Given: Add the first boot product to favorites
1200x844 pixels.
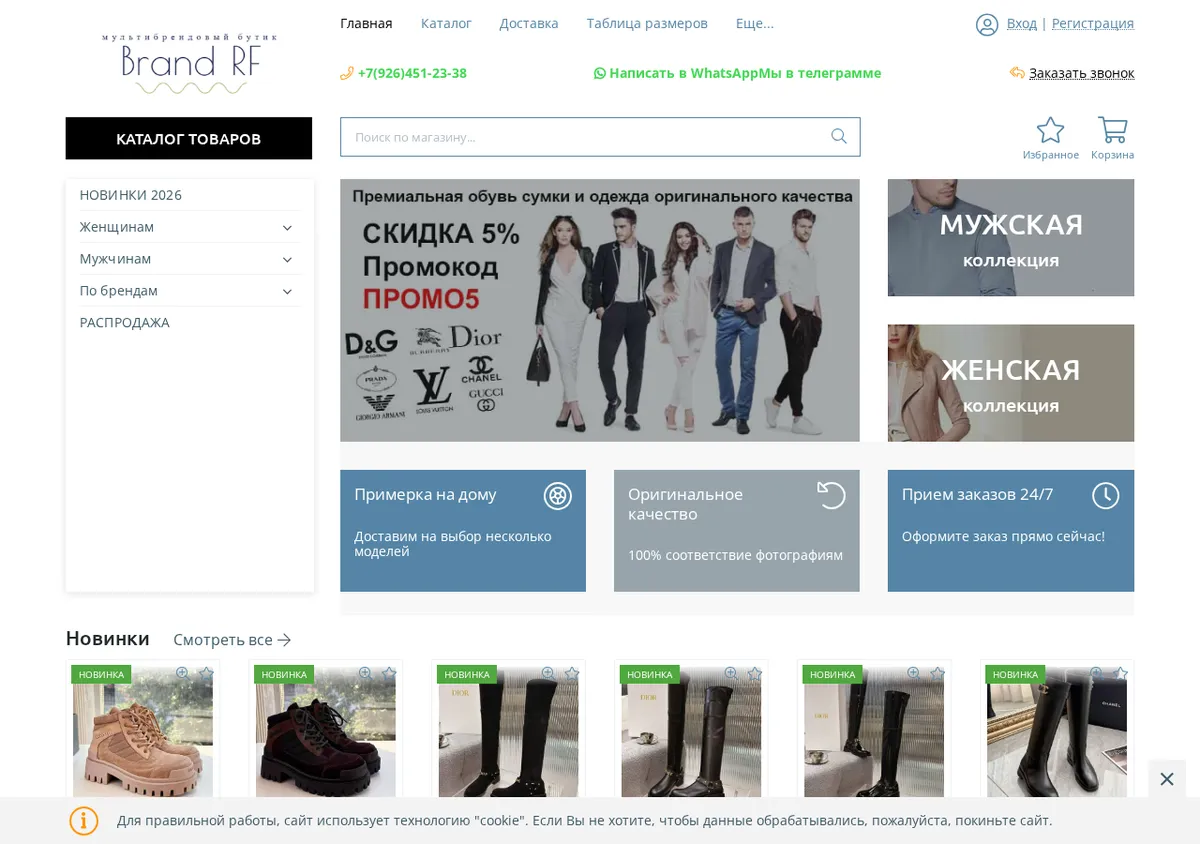Looking at the screenshot, I should click(x=206, y=673).
